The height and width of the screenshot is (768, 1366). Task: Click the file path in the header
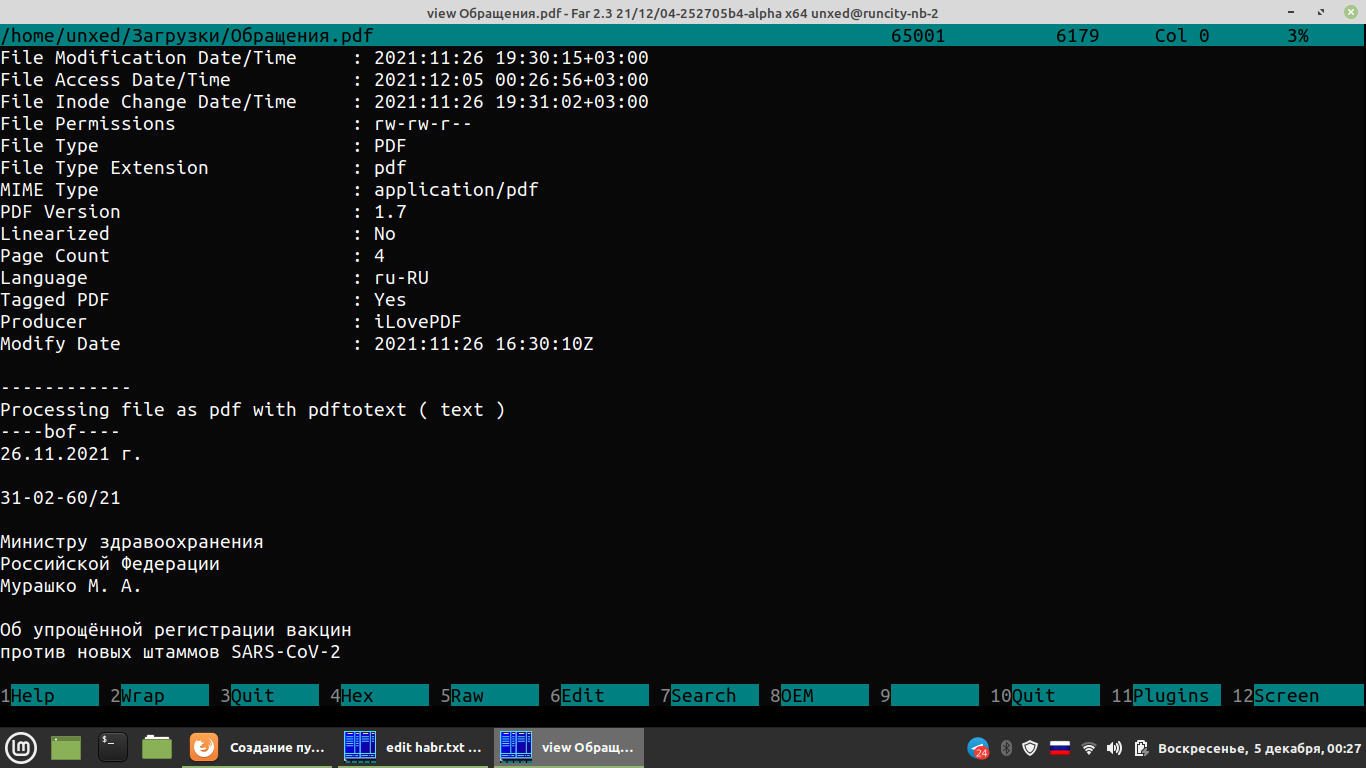[x=187, y=36]
